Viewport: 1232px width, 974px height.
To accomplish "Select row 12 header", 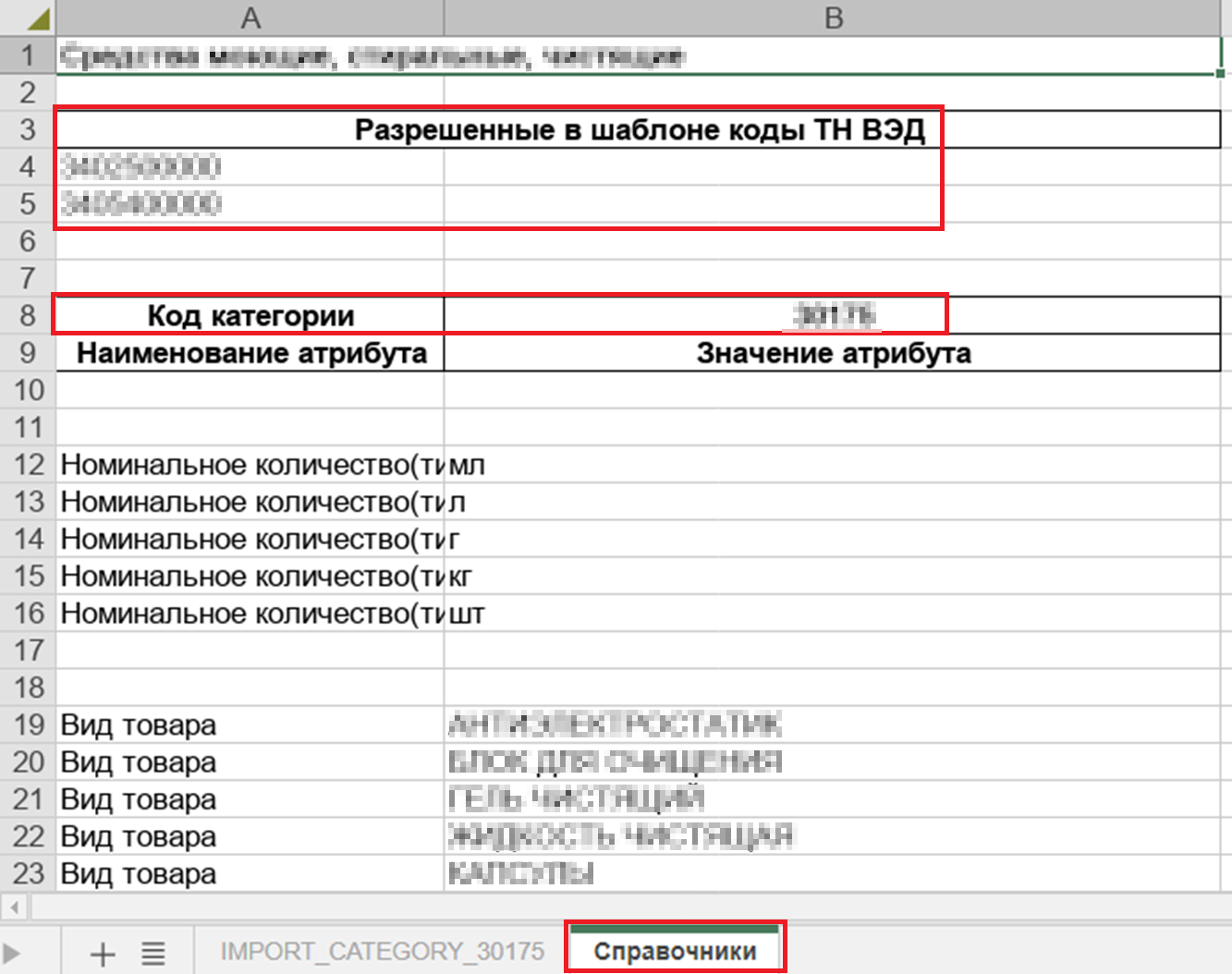I will point(28,464).
